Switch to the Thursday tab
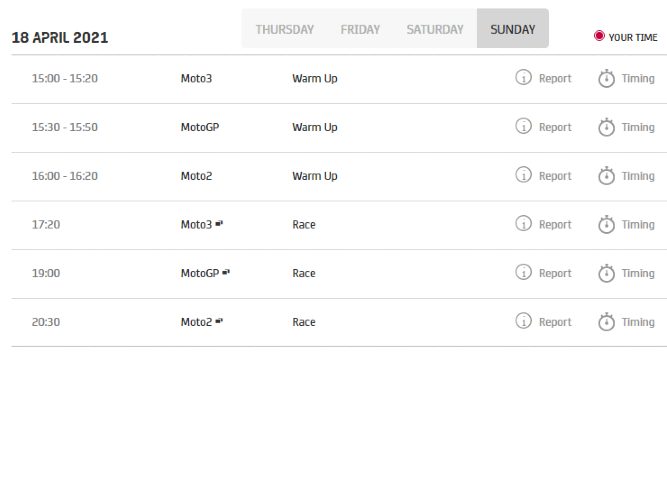This screenshot has height=486, width=667. (x=284, y=30)
